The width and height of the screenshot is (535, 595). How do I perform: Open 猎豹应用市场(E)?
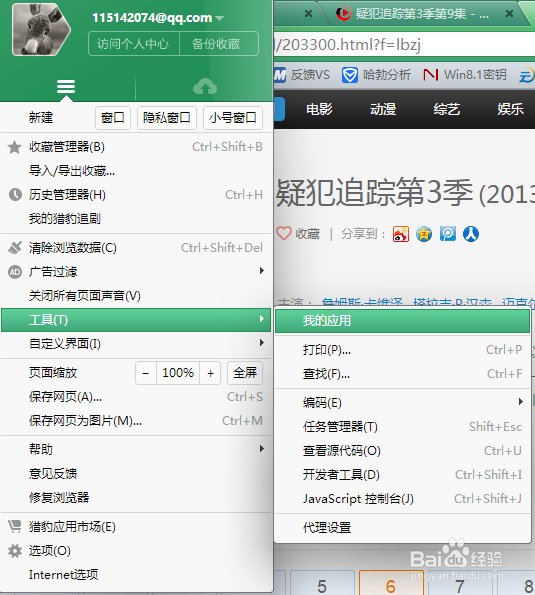(136, 527)
